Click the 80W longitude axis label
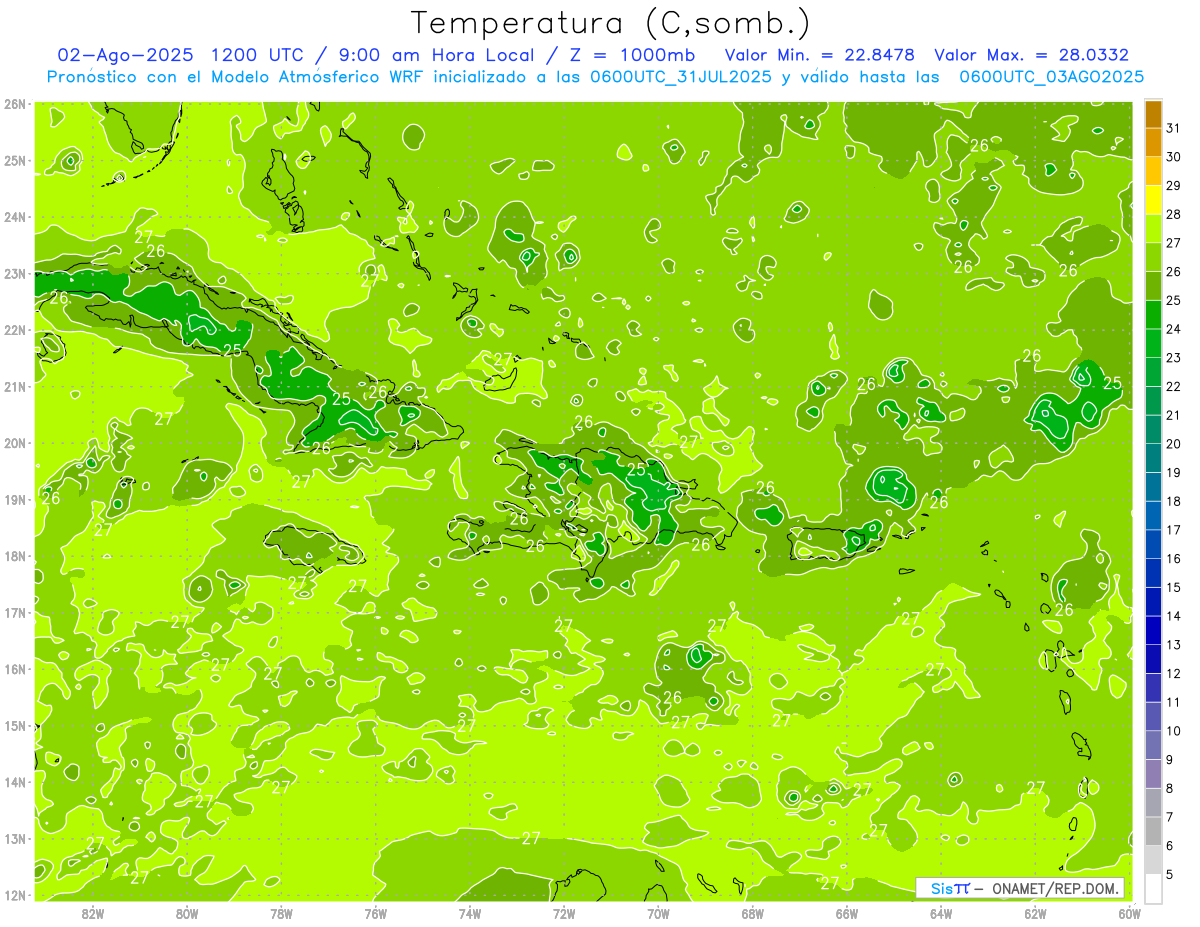 (187, 913)
